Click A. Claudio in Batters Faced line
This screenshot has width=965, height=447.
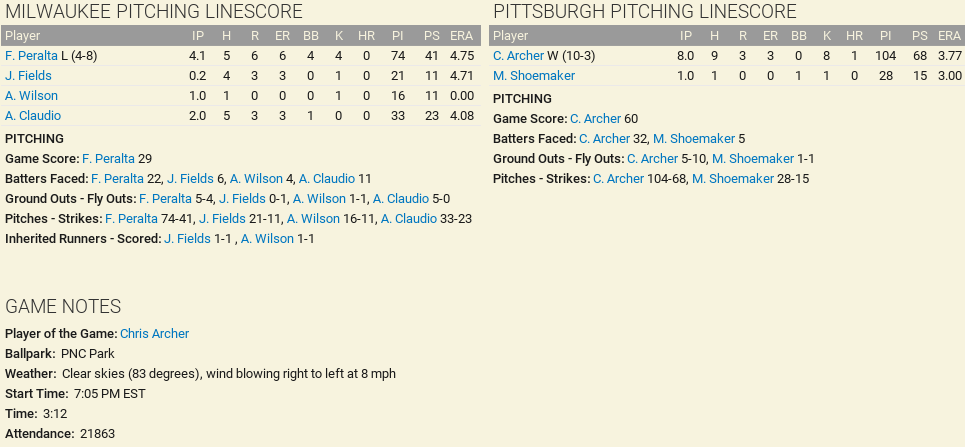click(325, 179)
